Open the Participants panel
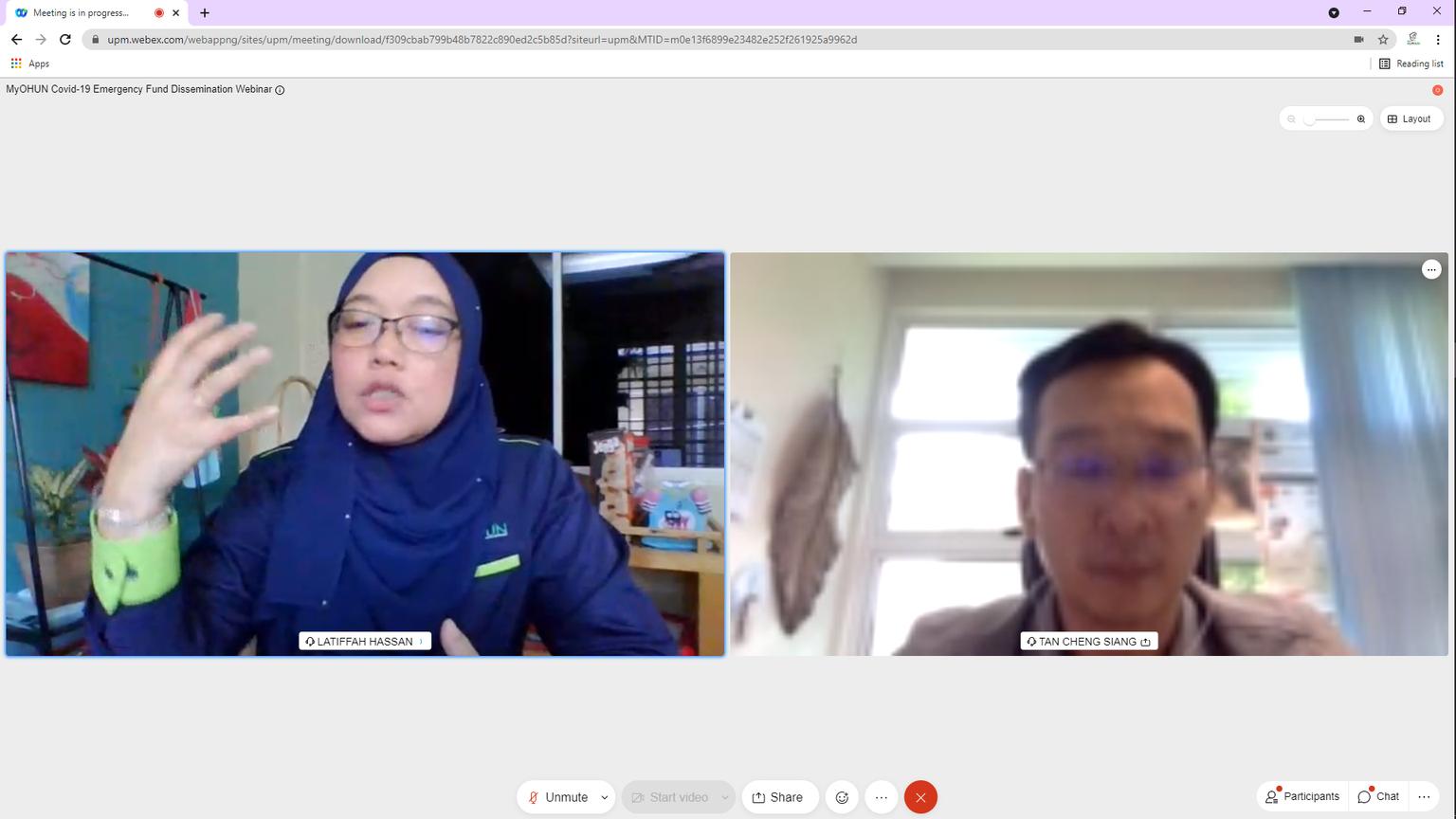The image size is (1456, 819). (x=1302, y=796)
